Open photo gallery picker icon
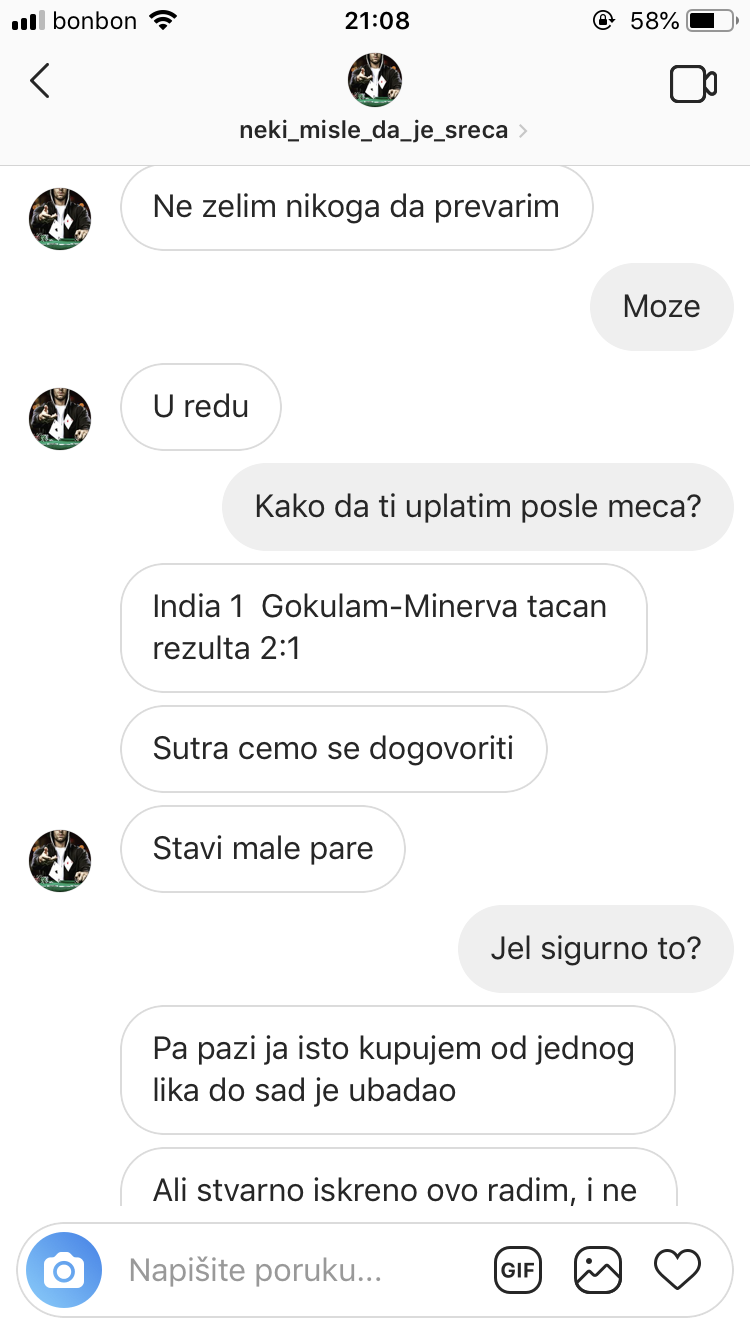The width and height of the screenshot is (750, 1334). point(598,1271)
